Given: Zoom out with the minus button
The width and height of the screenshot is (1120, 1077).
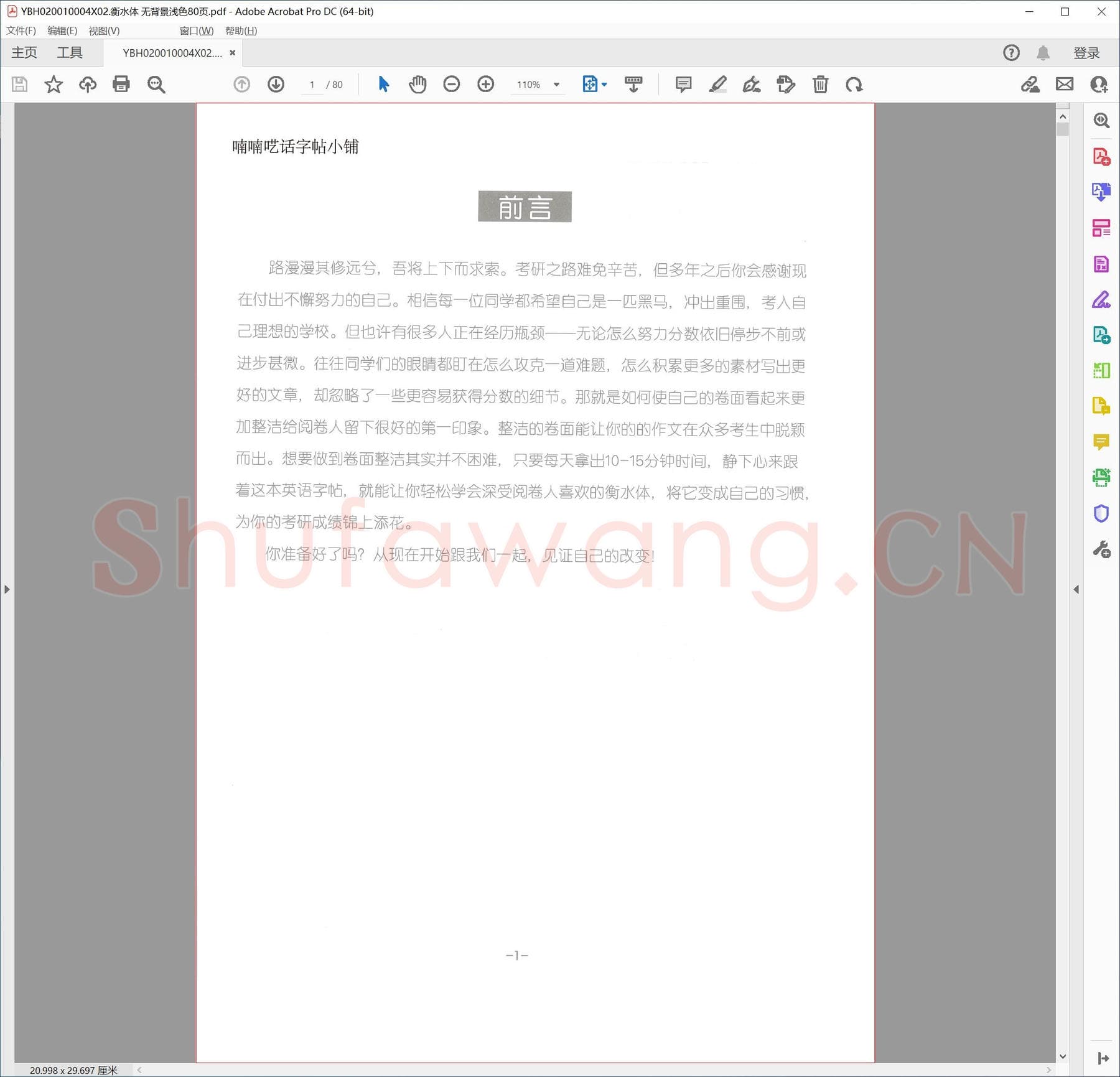Looking at the screenshot, I should click(x=452, y=84).
